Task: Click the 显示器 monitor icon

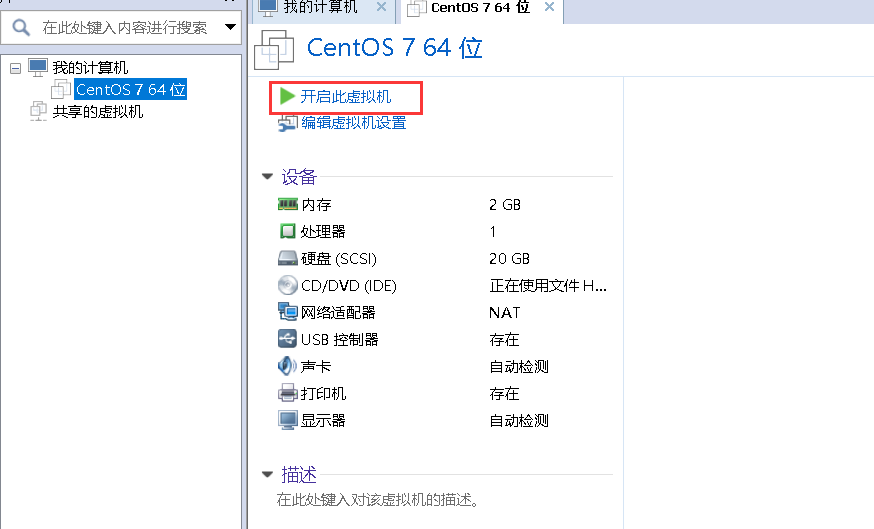Action: (288, 420)
